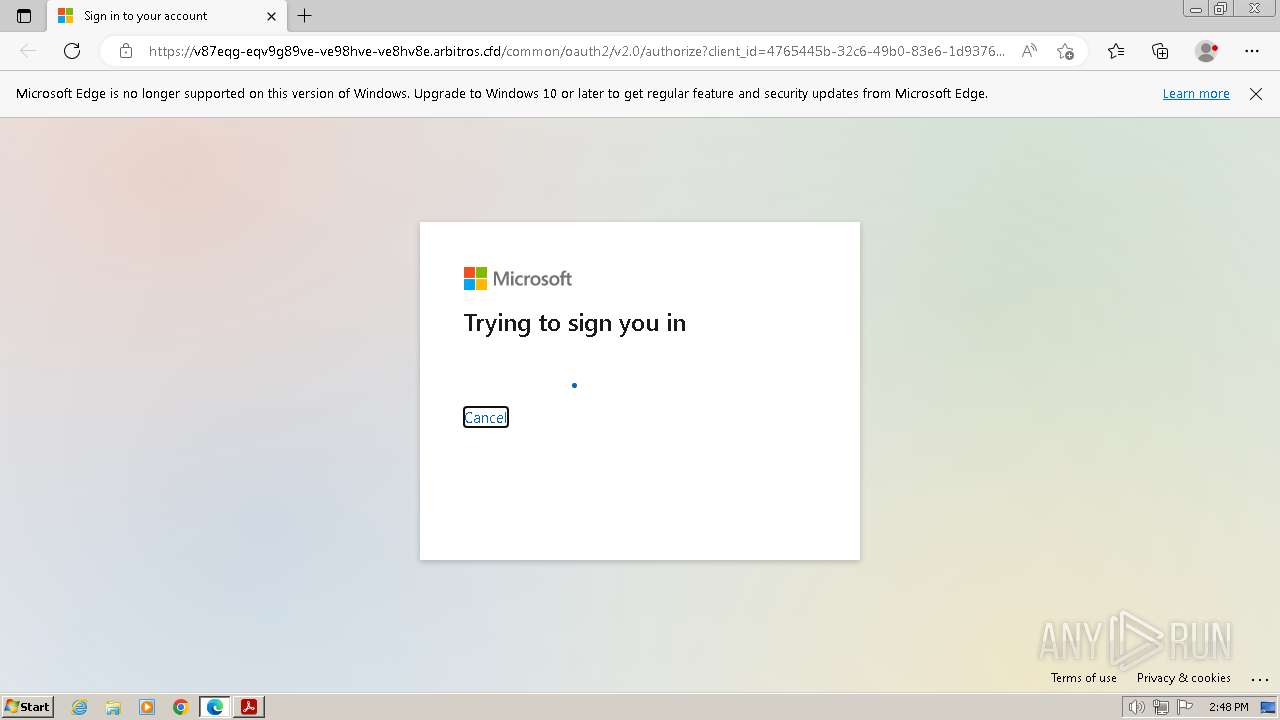
Task: Open the tab actions menu icon
Action: (24, 16)
